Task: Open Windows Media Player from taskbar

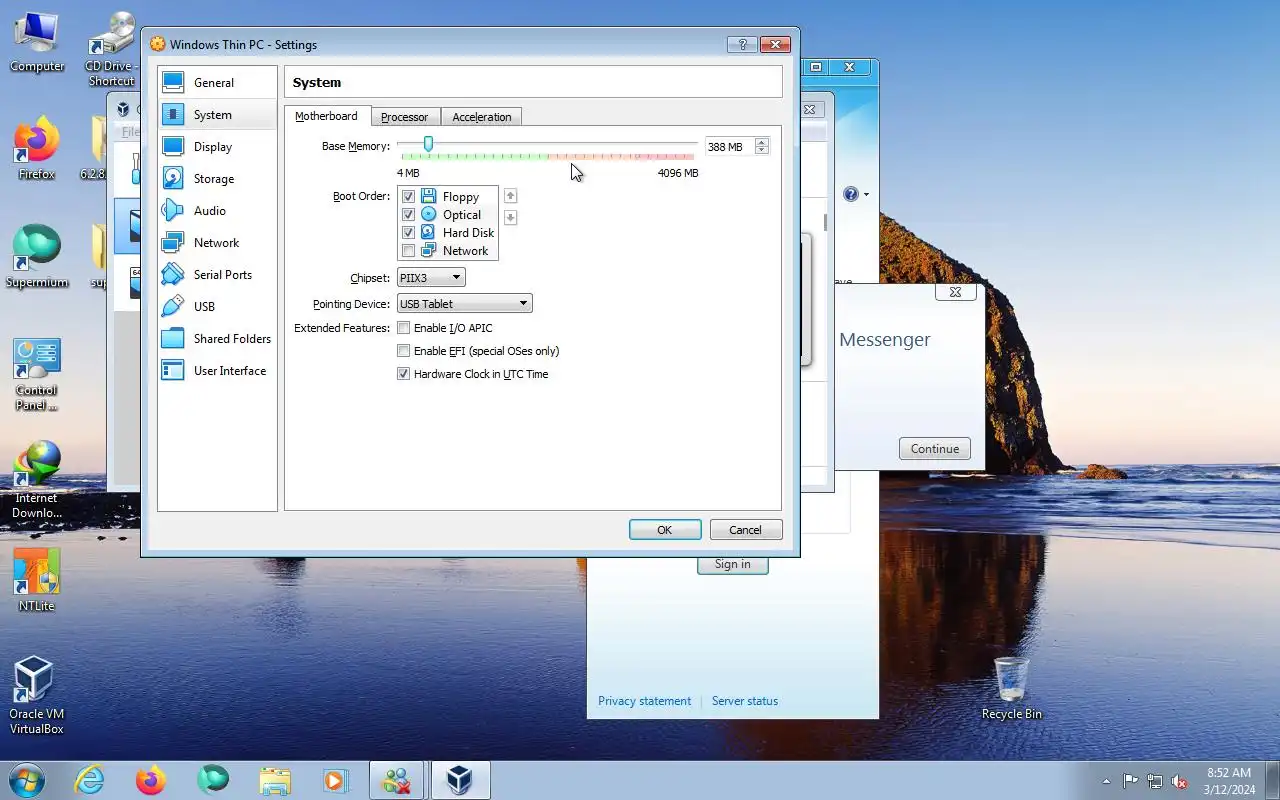Action: (334, 780)
